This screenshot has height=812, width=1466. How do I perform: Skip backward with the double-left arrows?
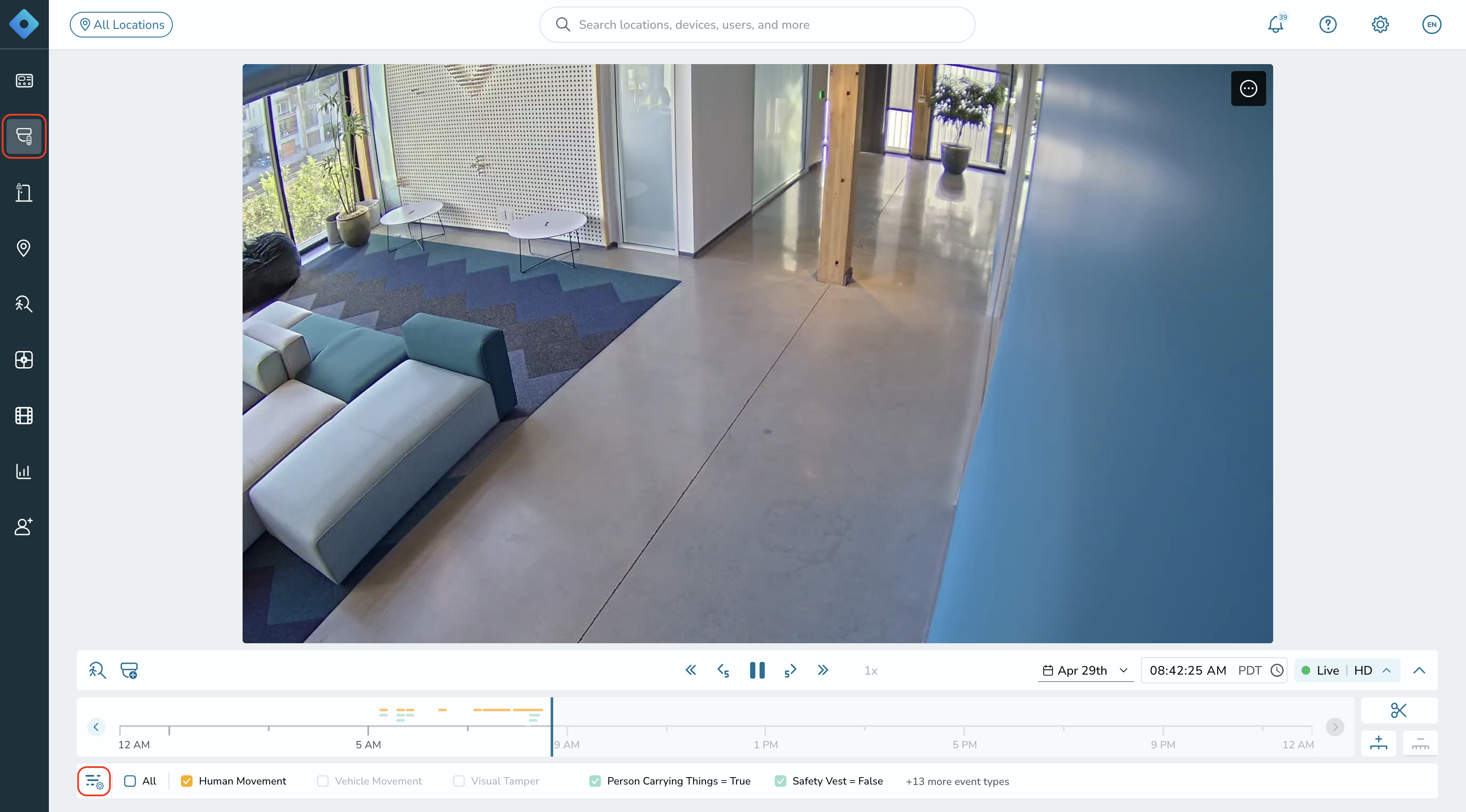coord(691,670)
